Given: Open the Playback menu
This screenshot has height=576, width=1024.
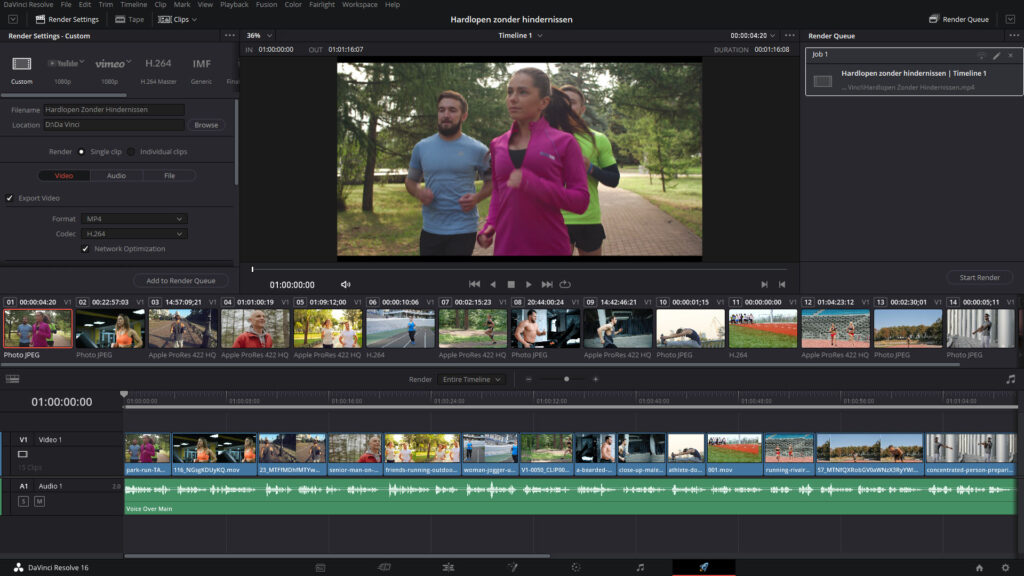Looking at the screenshot, I should point(234,5).
